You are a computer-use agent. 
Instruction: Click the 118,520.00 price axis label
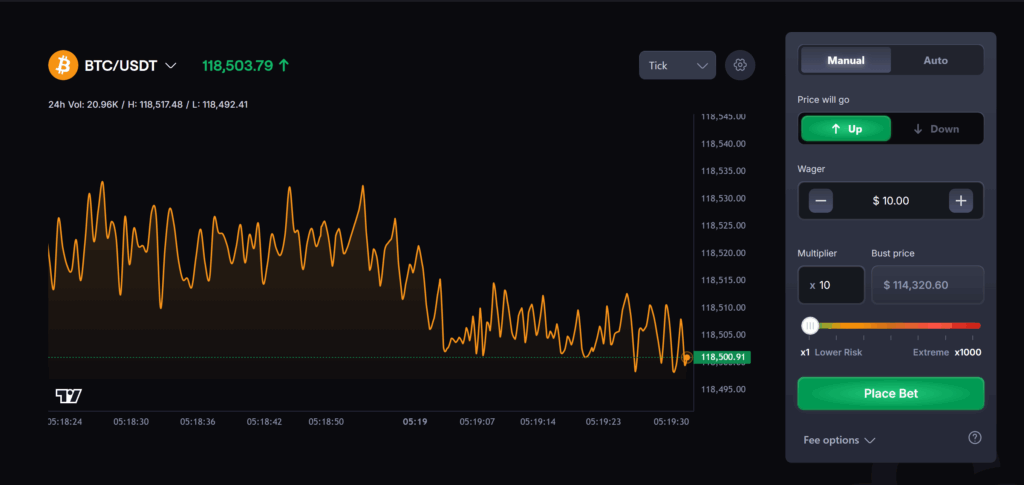pos(723,253)
